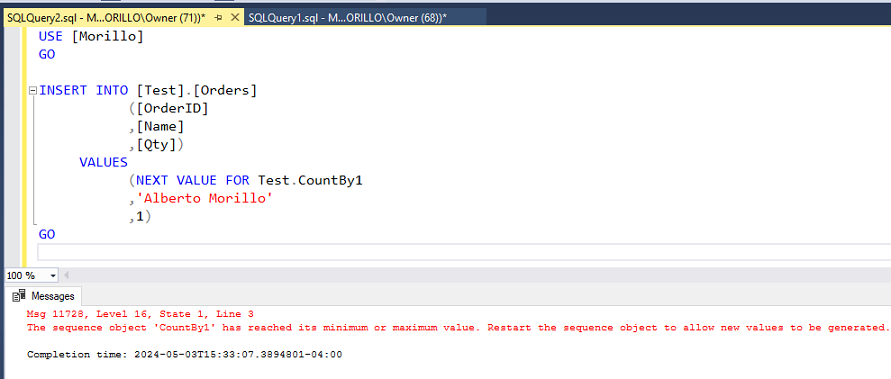Switch to the SQLQuery2.sql tab
This screenshot has width=891, height=379.
tap(106, 18)
